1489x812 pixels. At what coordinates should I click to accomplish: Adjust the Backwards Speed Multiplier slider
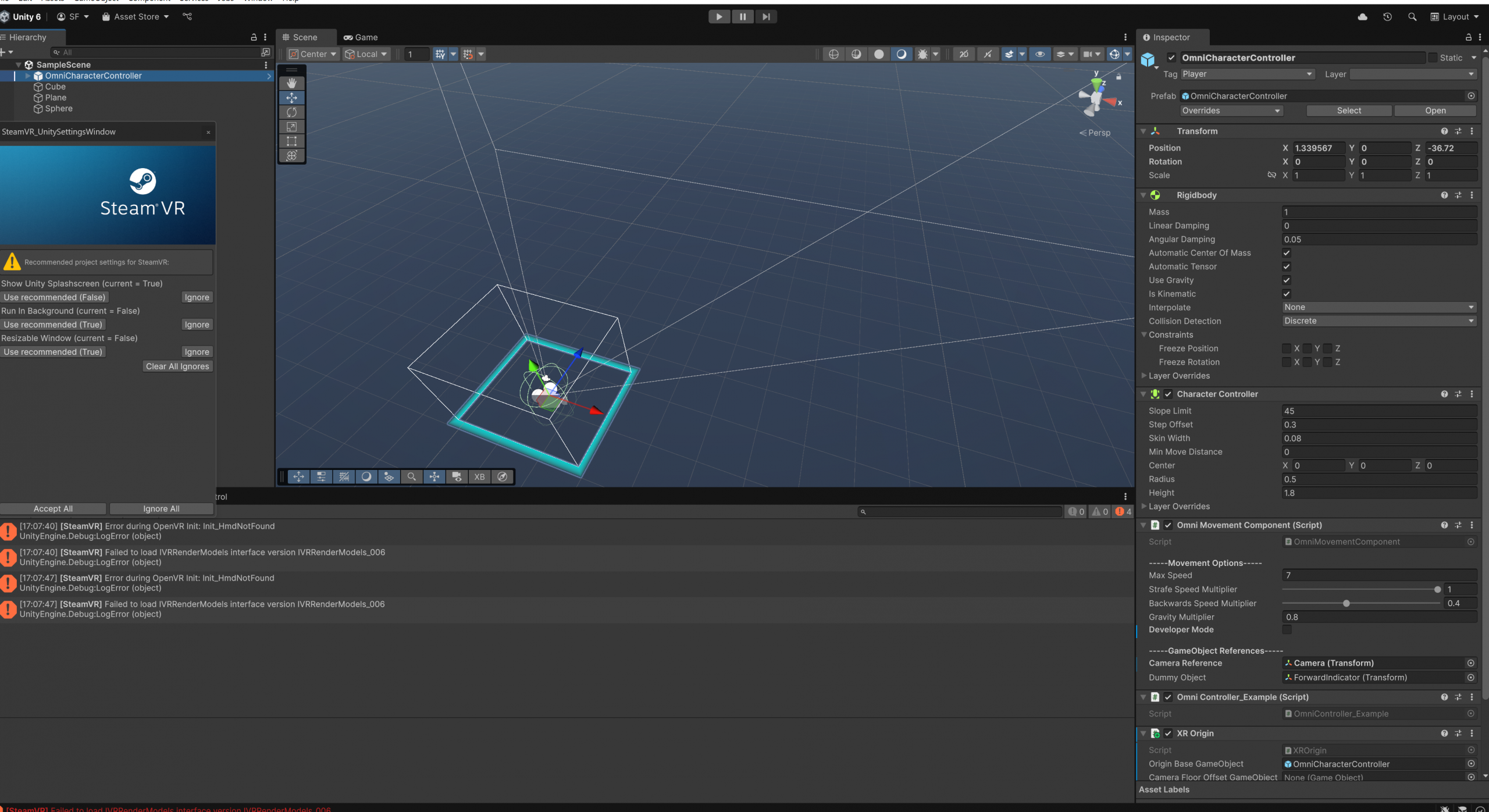pos(1346,604)
